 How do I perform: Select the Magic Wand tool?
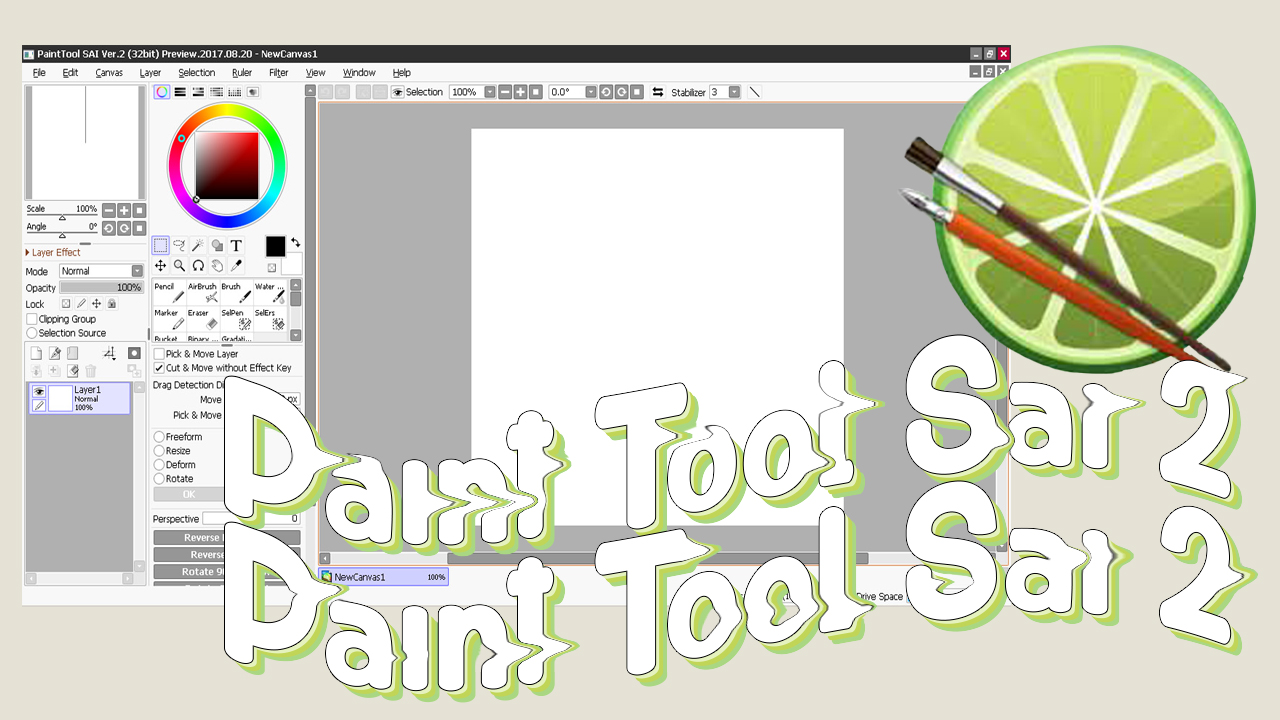198,245
